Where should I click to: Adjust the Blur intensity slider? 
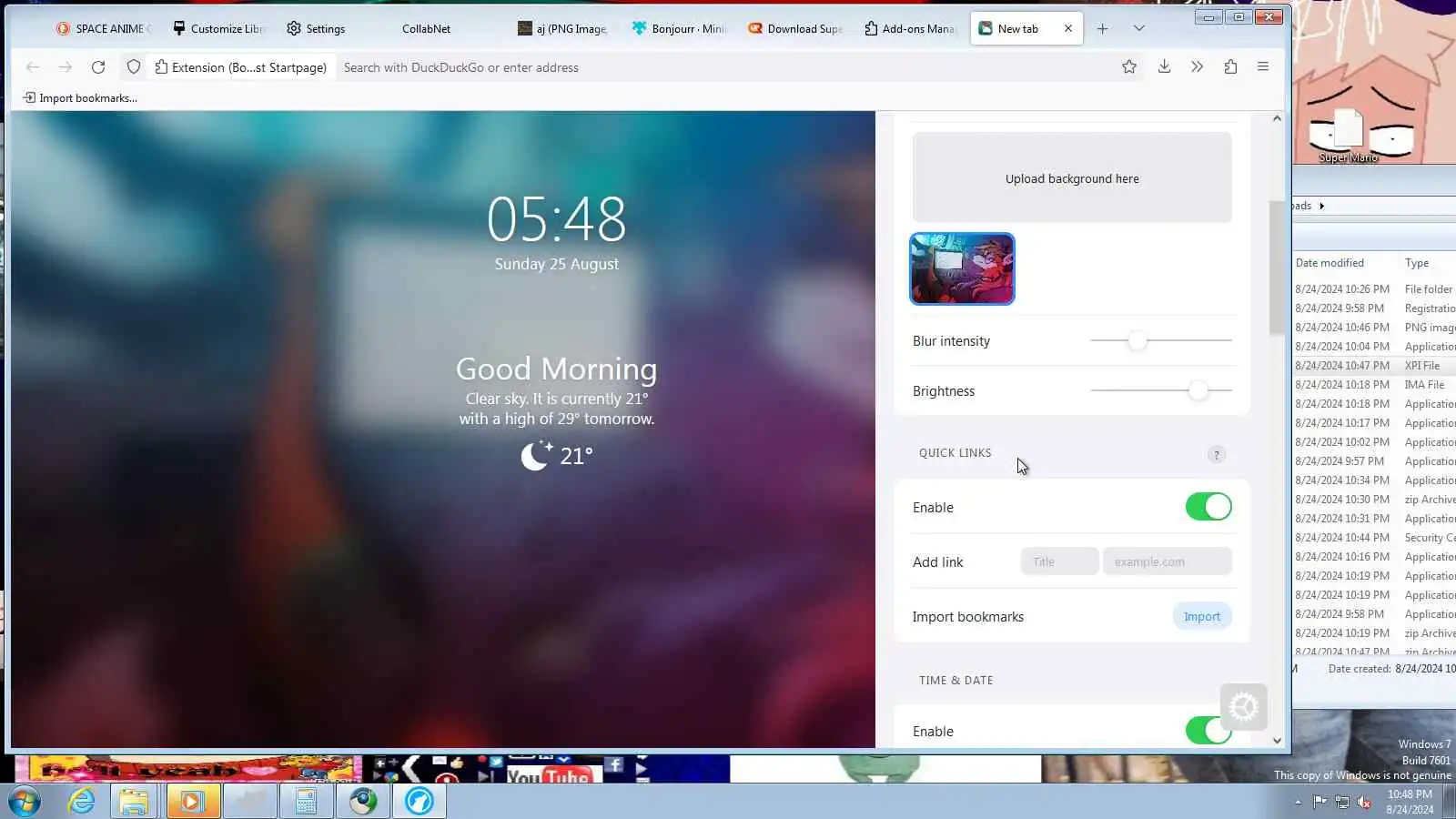(x=1161, y=340)
